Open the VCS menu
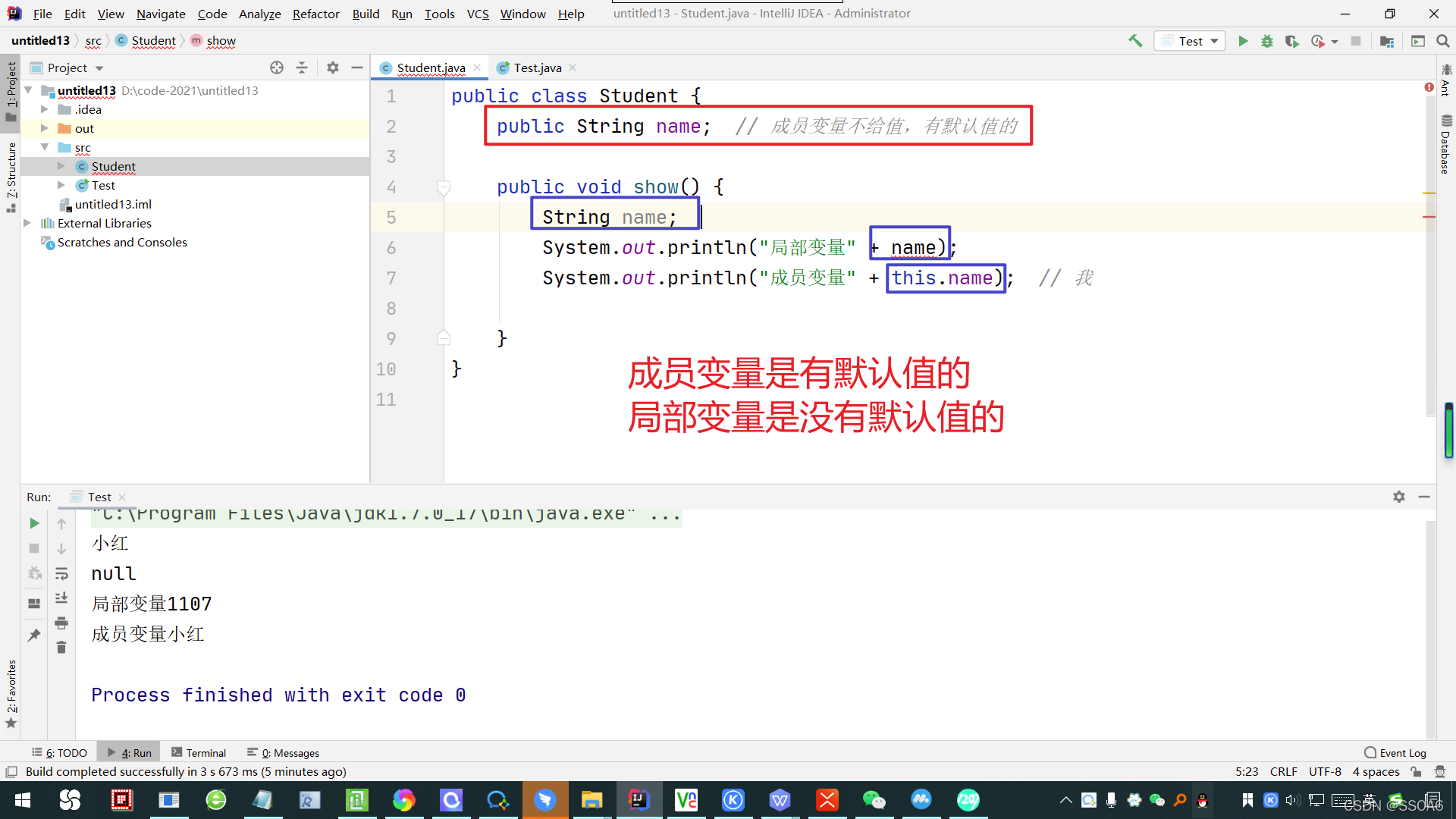 (x=478, y=14)
